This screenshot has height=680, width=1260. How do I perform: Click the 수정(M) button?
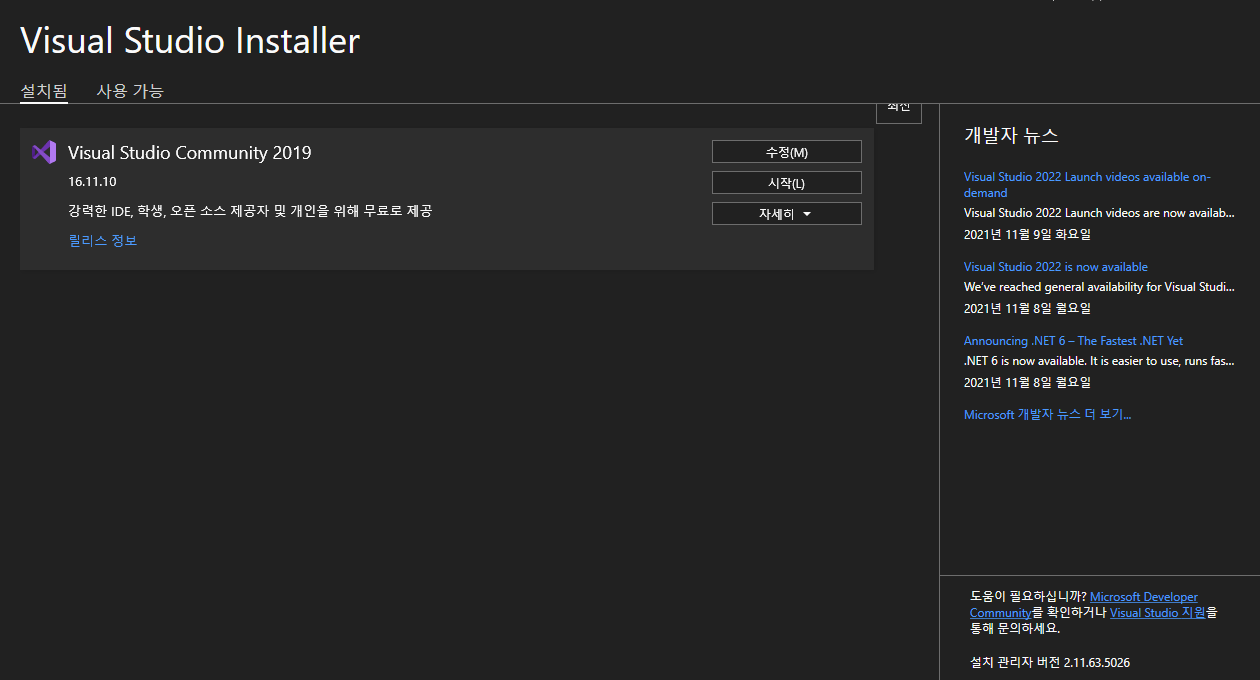pyautogui.click(x=786, y=152)
